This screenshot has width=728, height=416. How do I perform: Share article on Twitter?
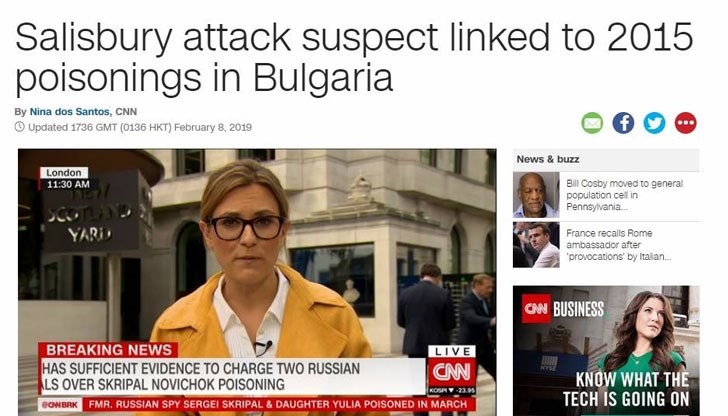(x=654, y=123)
